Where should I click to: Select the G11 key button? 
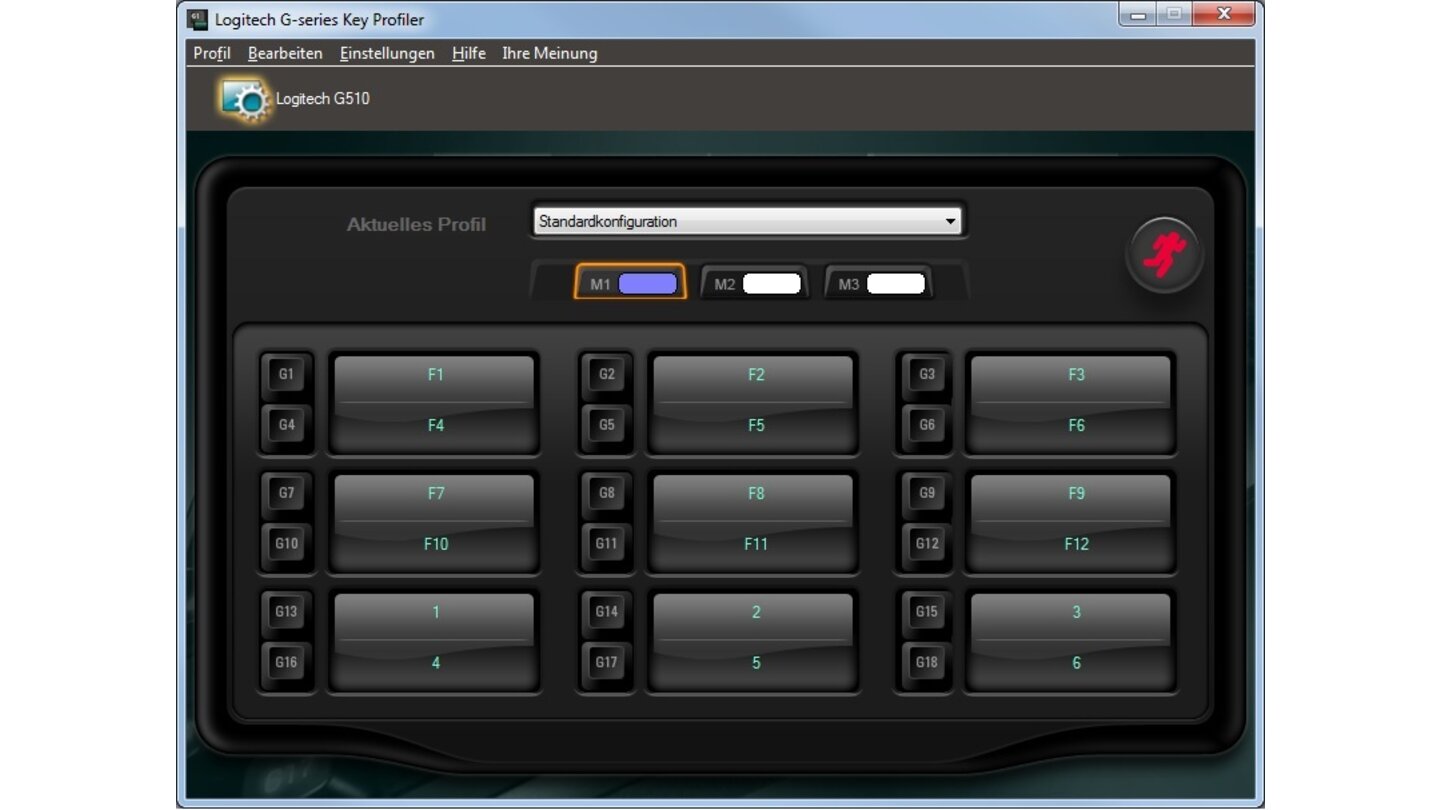pyautogui.click(x=607, y=544)
